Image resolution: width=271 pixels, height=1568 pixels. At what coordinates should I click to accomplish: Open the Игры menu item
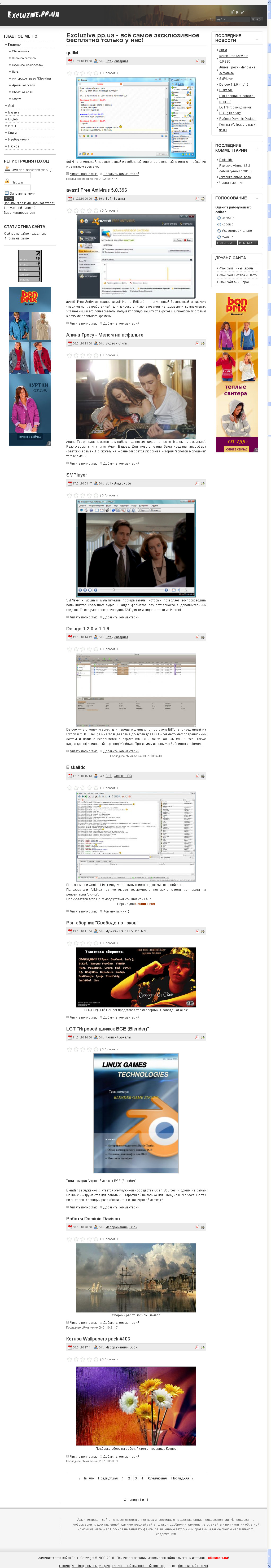[12, 126]
